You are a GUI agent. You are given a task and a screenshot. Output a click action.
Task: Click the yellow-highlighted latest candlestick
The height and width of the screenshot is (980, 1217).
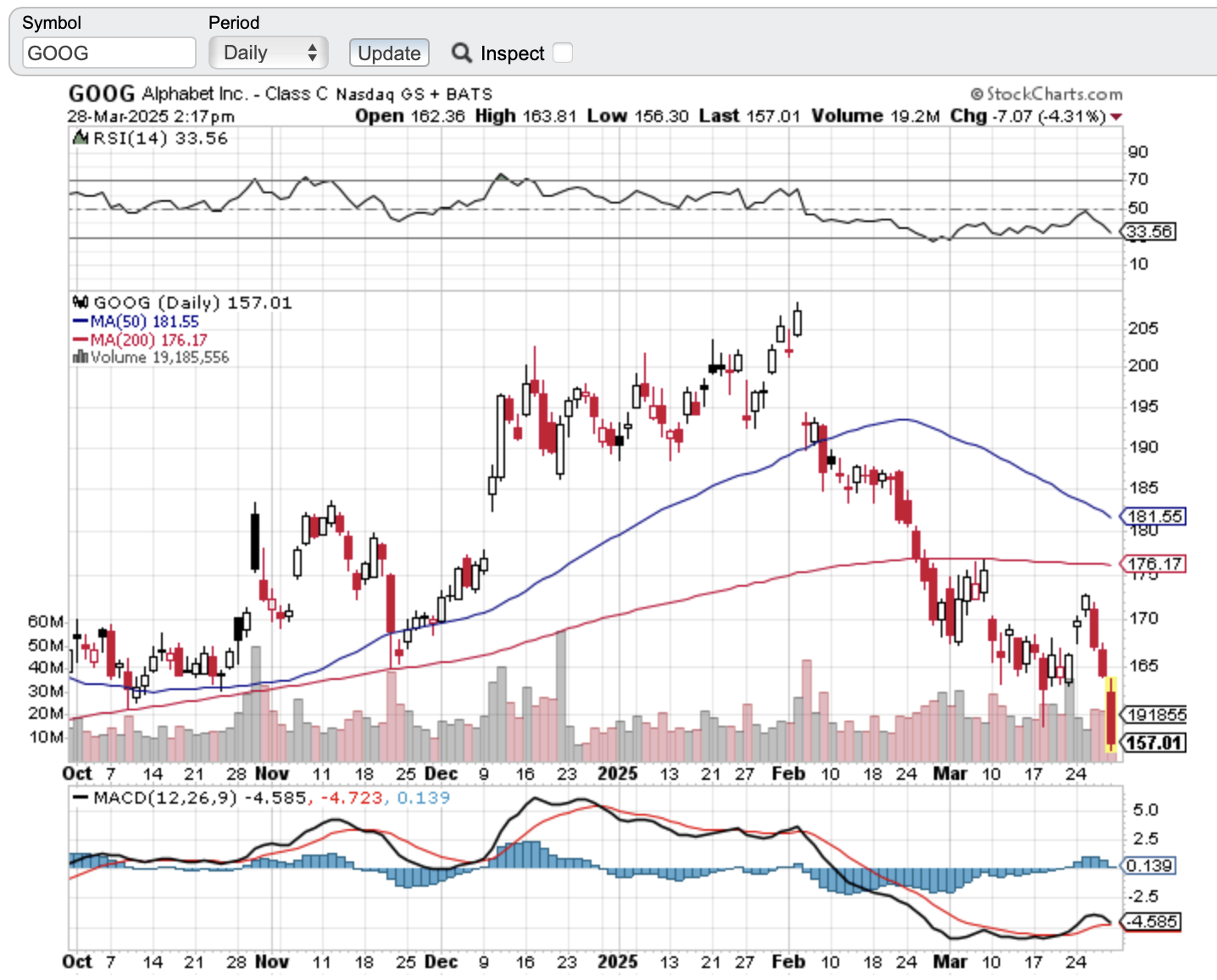click(x=1110, y=715)
